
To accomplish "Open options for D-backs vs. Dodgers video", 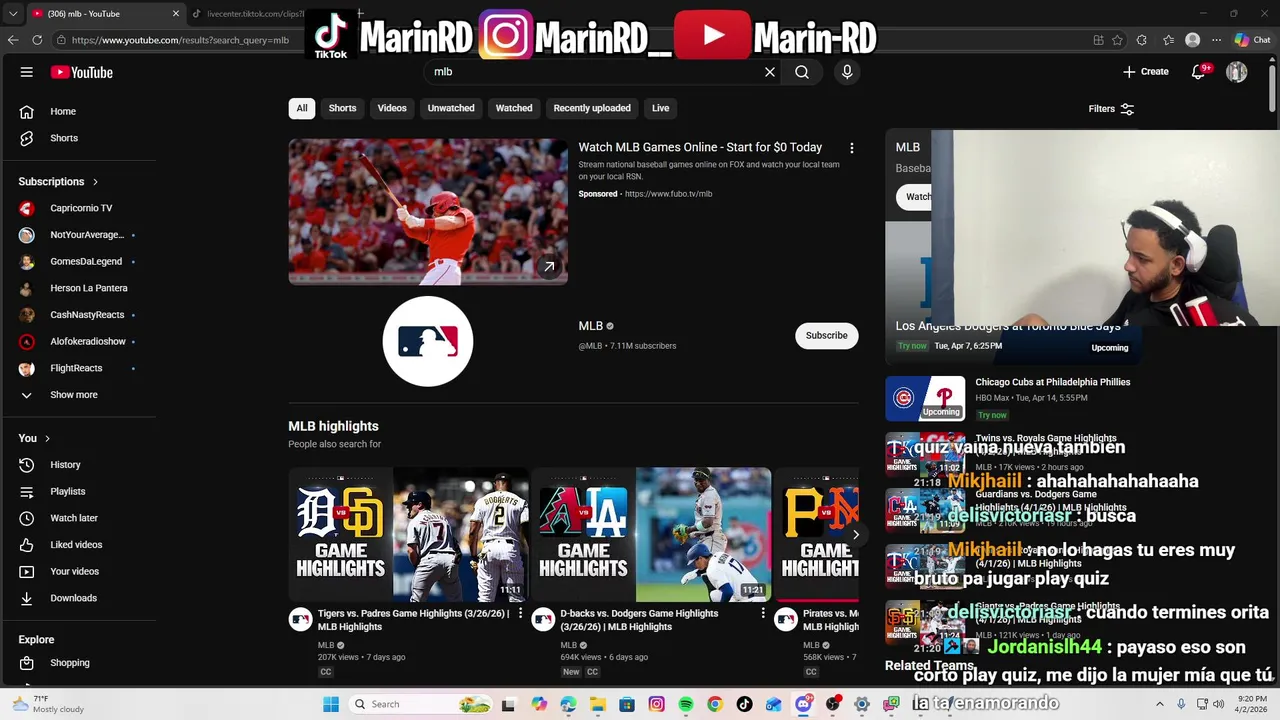I will tap(763, 613).
